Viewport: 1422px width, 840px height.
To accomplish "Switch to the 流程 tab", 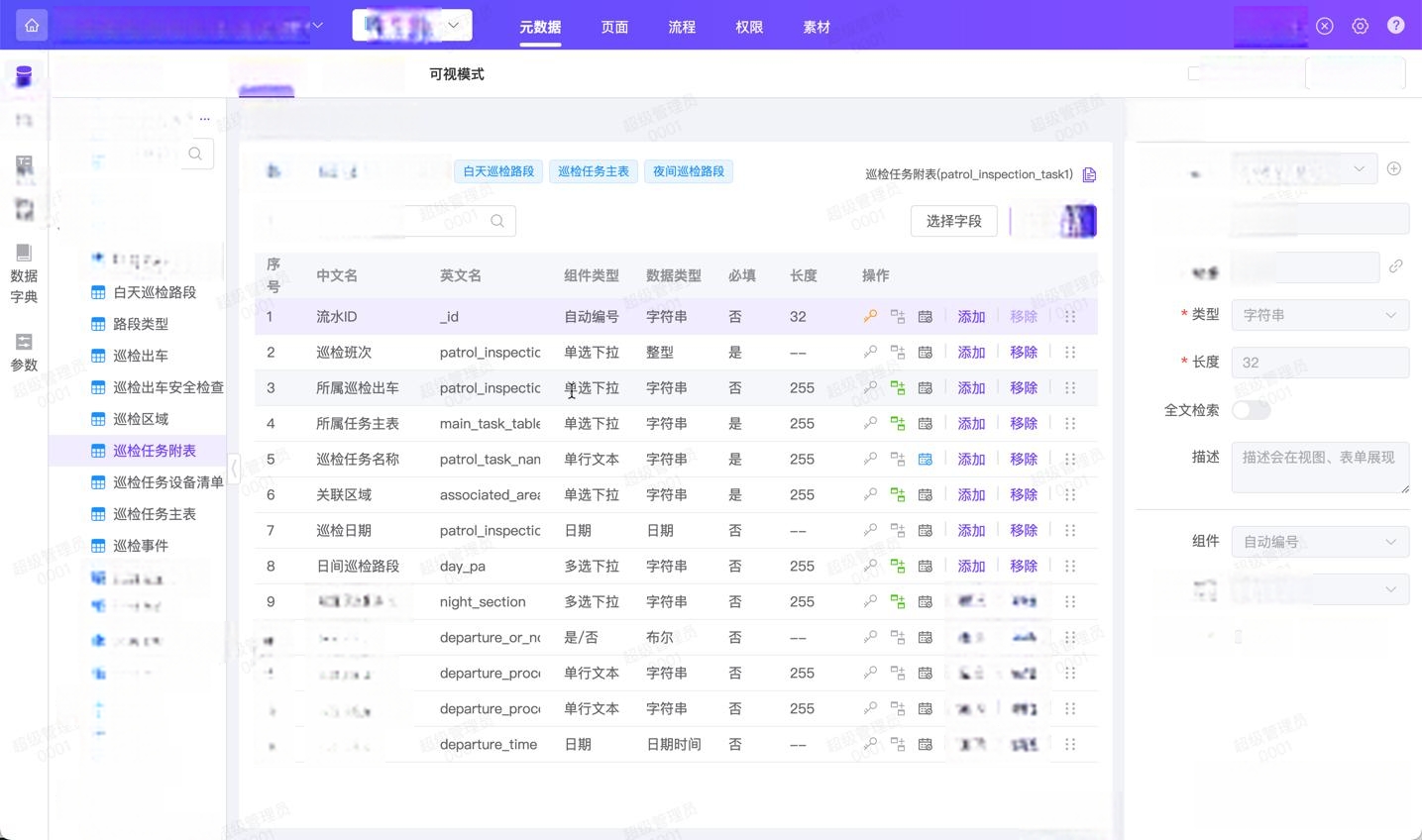I will (x=682, y=28).
